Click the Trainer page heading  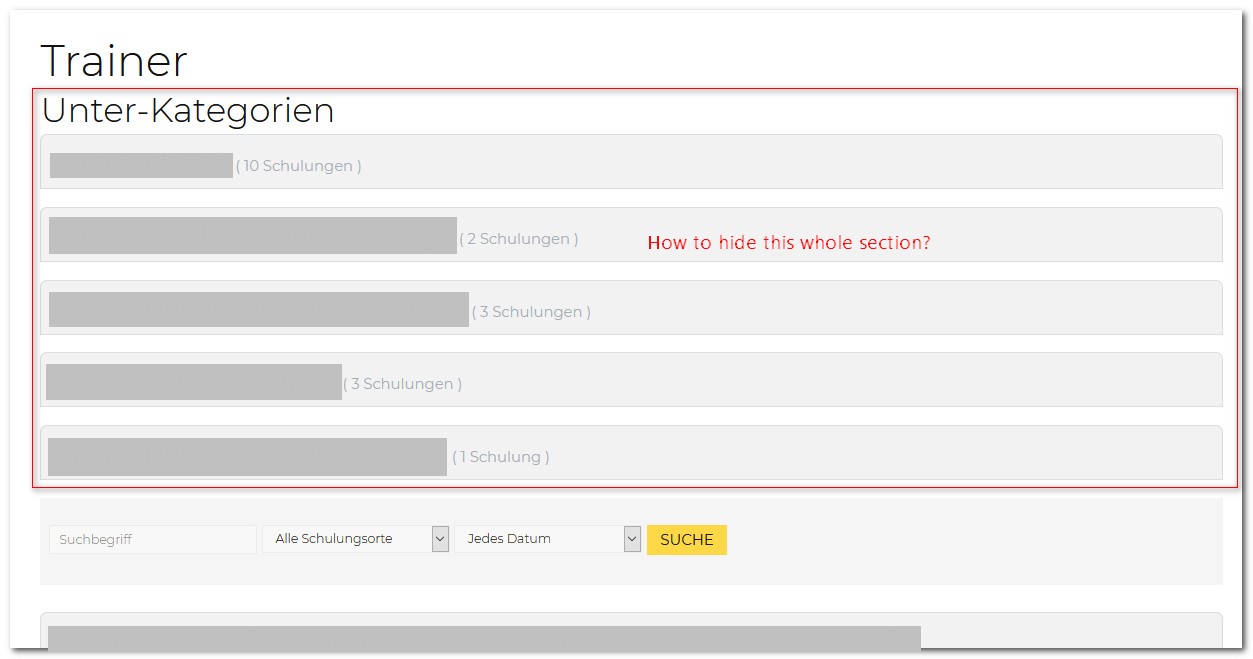point(113,61)
